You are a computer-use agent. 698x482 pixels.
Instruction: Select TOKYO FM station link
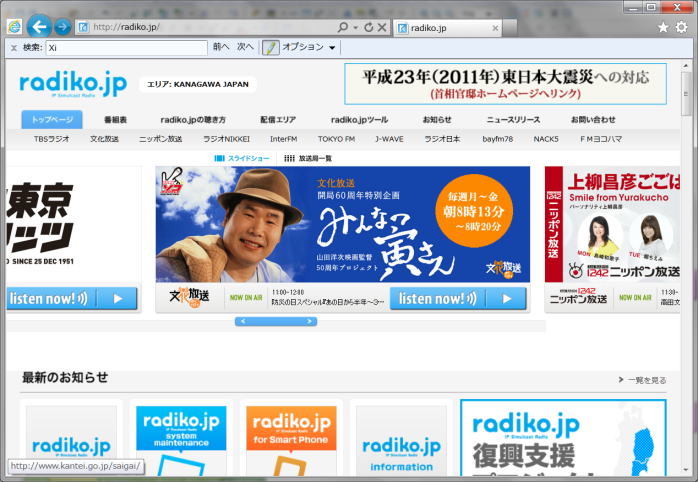click(337, 139)
